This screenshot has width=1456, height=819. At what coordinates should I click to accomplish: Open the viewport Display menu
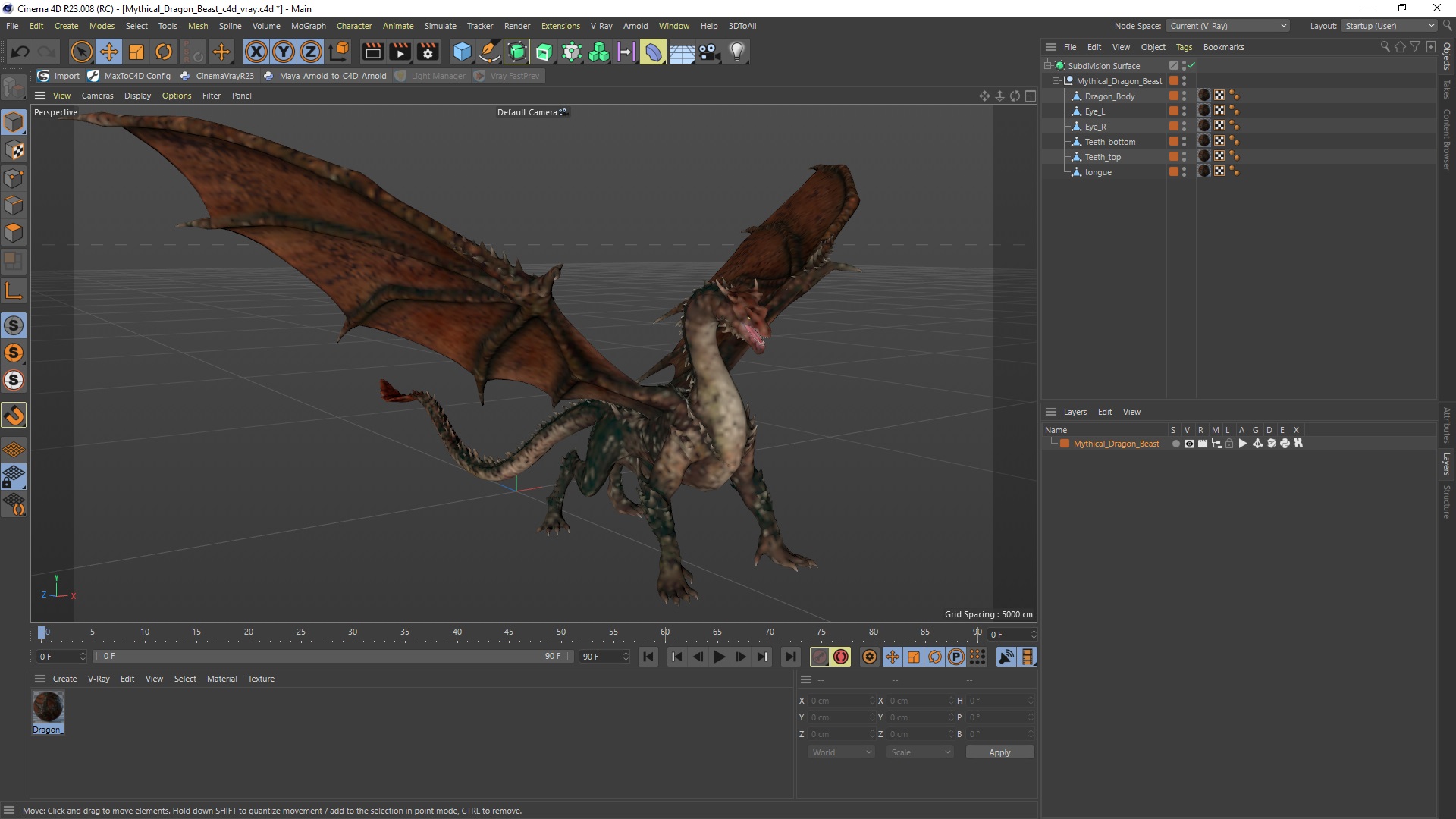tap(137, 96)
